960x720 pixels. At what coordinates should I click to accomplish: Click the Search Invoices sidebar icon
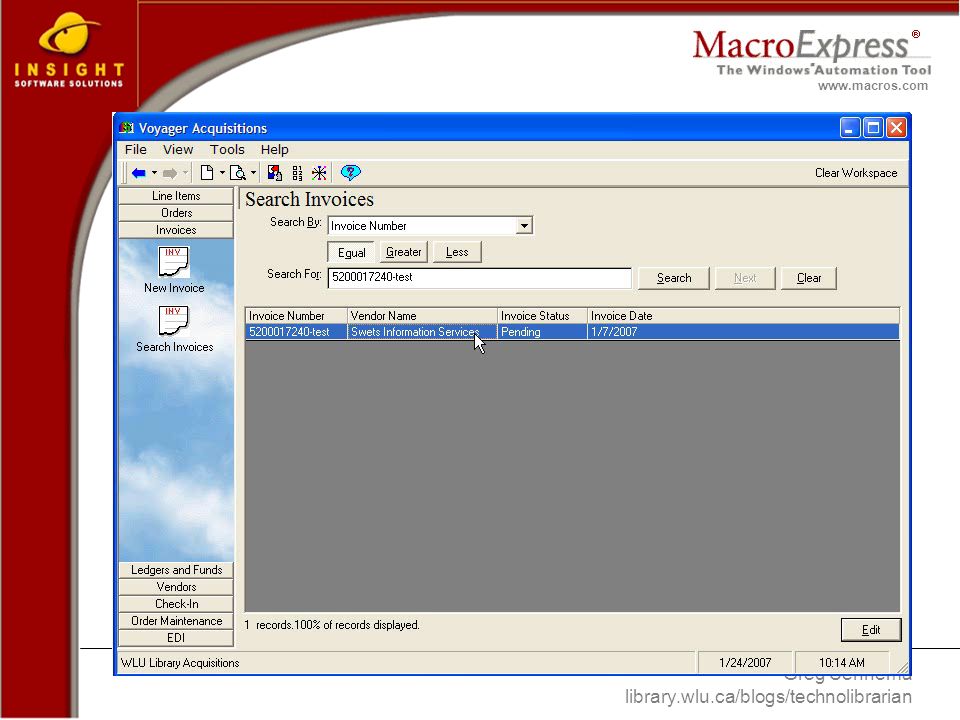(x=174, y=321)
